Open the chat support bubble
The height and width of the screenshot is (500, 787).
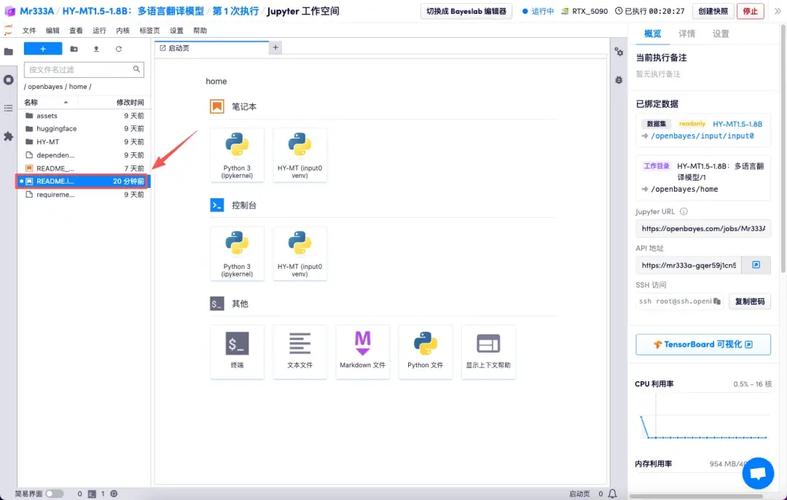click(758, 473)
